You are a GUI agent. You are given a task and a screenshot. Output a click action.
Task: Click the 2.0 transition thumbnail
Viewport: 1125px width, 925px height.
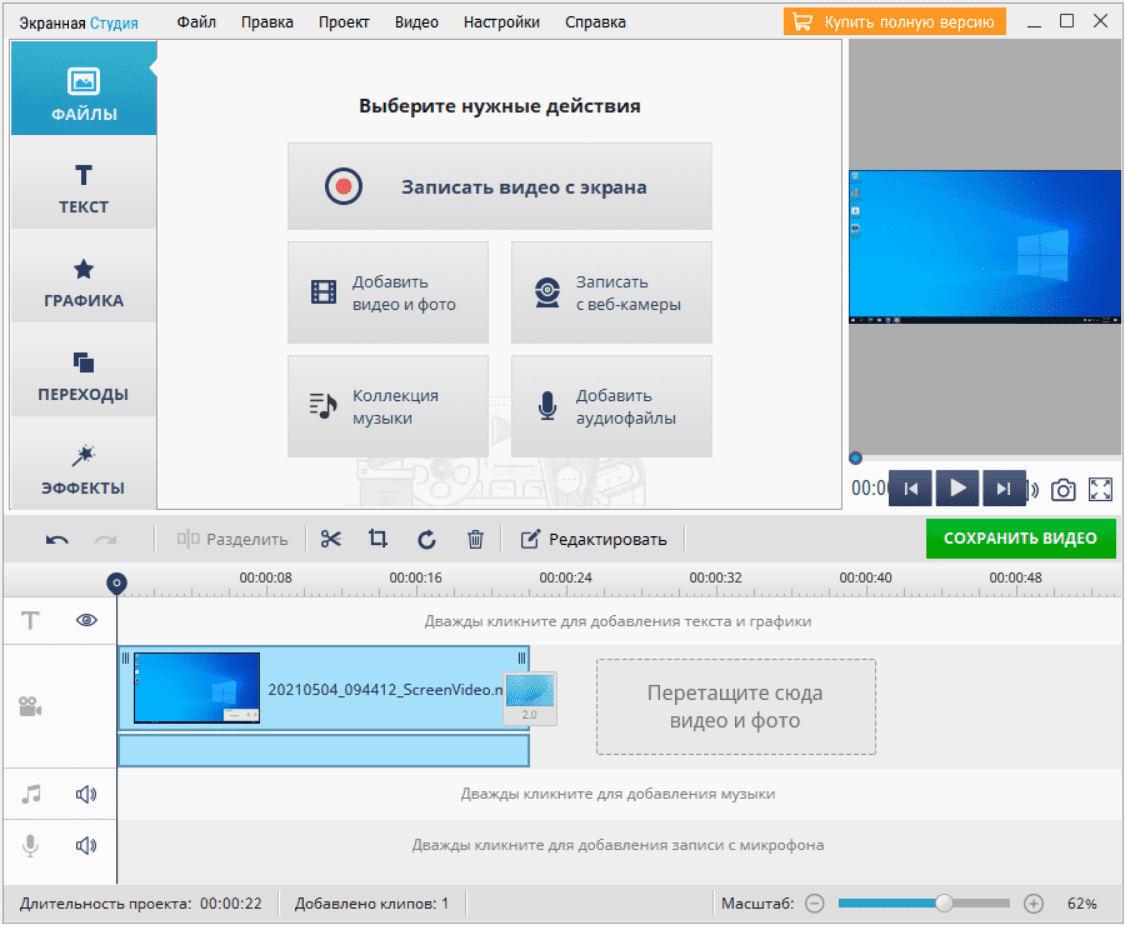pyautogui.click(x=529, y=698)
